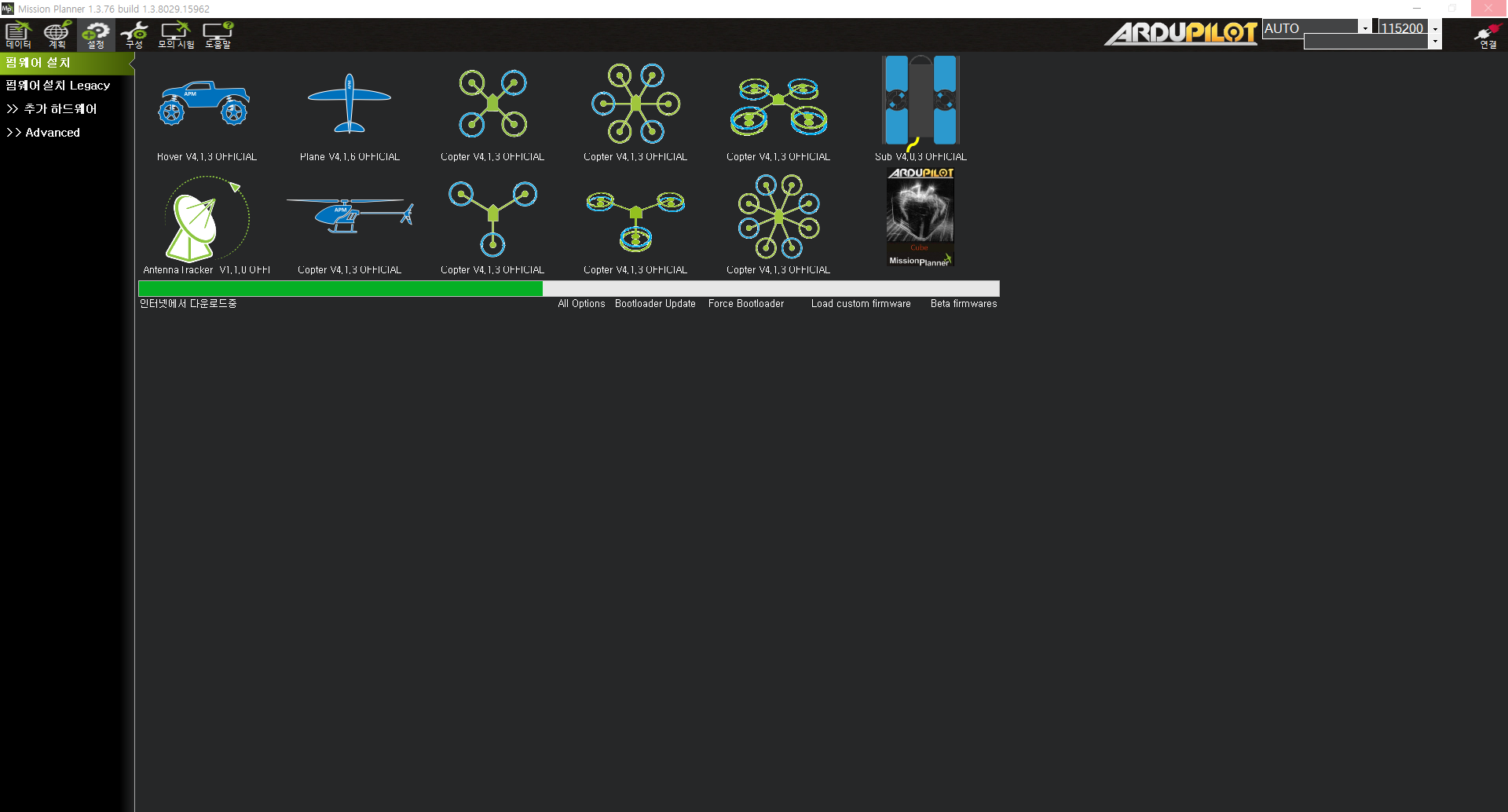Choose the Plane firmware icon
The image size is (1508, 812).
point(350,103)
